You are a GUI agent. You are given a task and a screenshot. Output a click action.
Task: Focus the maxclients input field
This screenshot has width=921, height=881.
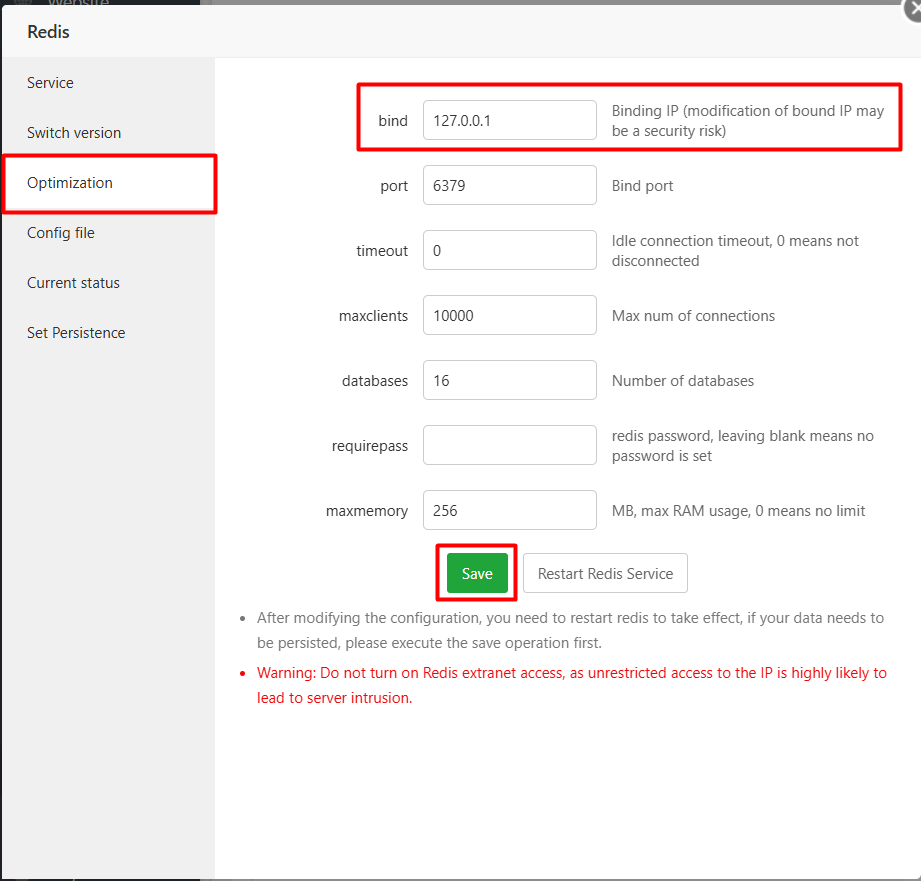pyautogui.click(x=509, y=315)
